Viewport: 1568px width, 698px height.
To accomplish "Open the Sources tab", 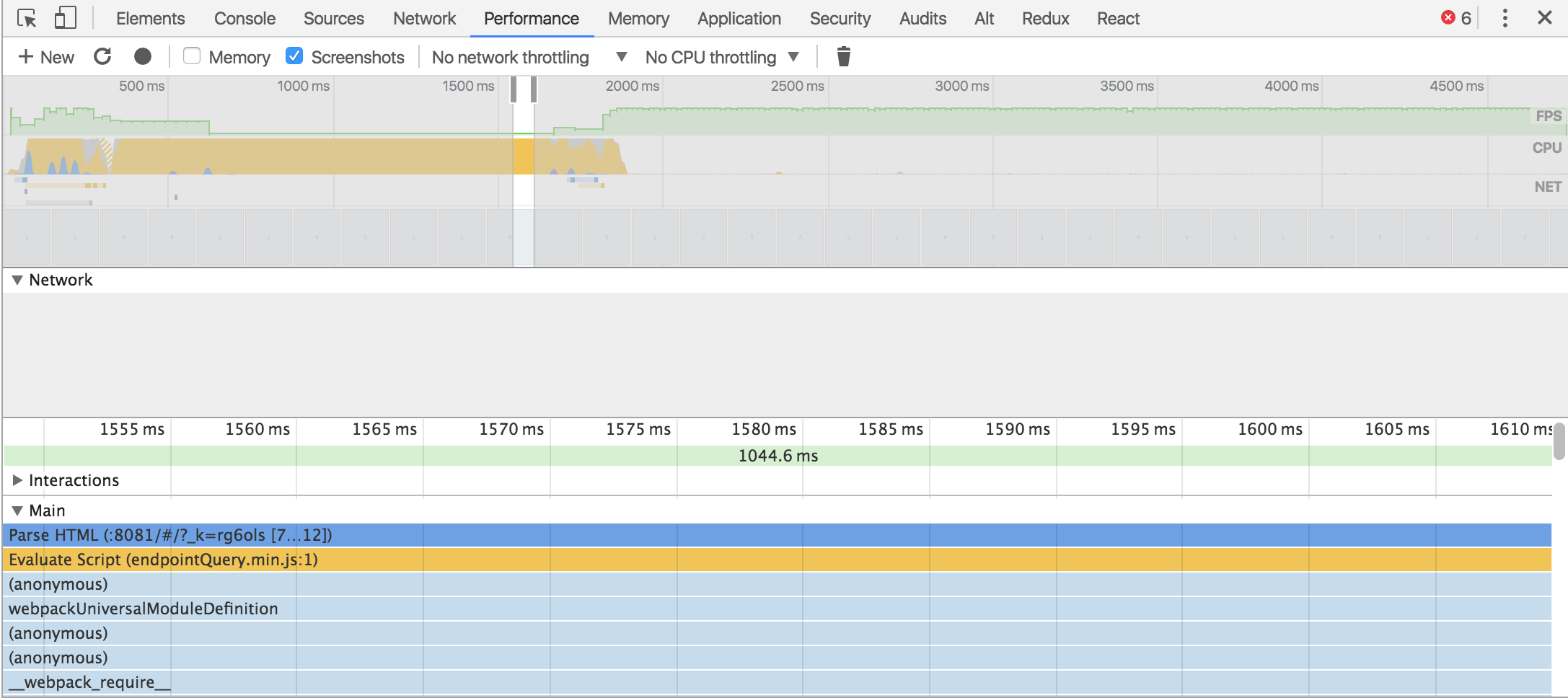I will (333, 19).
